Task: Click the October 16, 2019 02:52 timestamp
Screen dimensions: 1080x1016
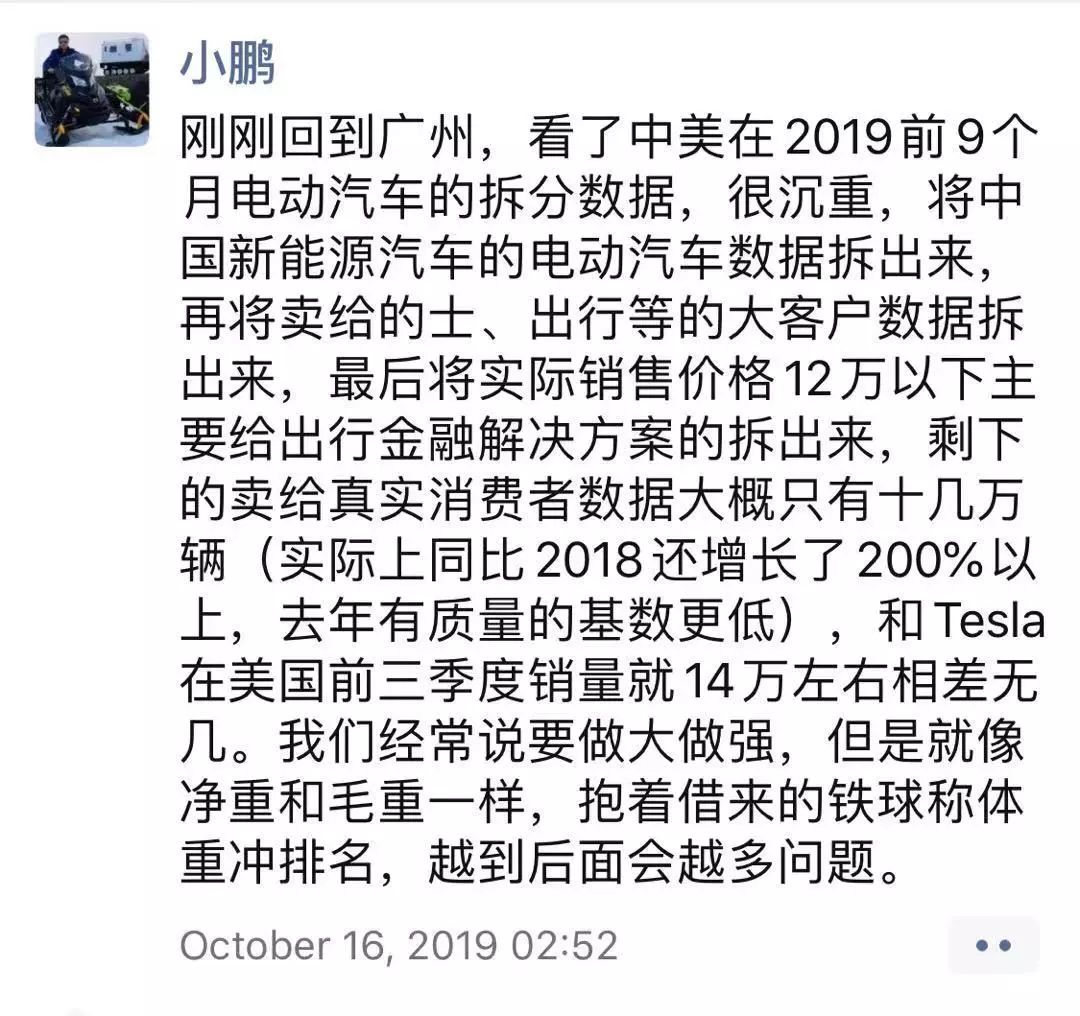Action: [399, 945]
